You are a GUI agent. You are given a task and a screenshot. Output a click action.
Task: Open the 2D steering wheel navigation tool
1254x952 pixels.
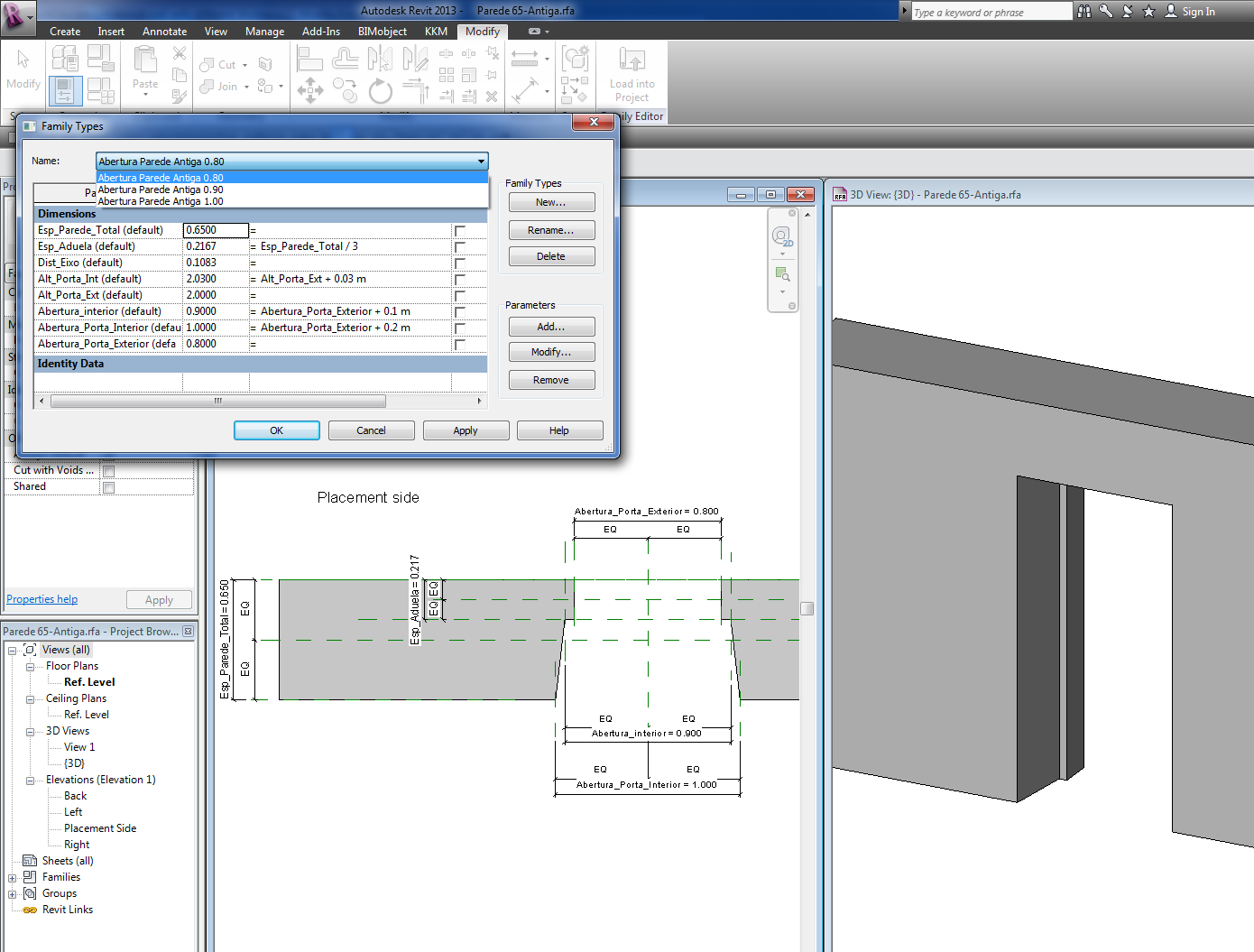(781, 236)
